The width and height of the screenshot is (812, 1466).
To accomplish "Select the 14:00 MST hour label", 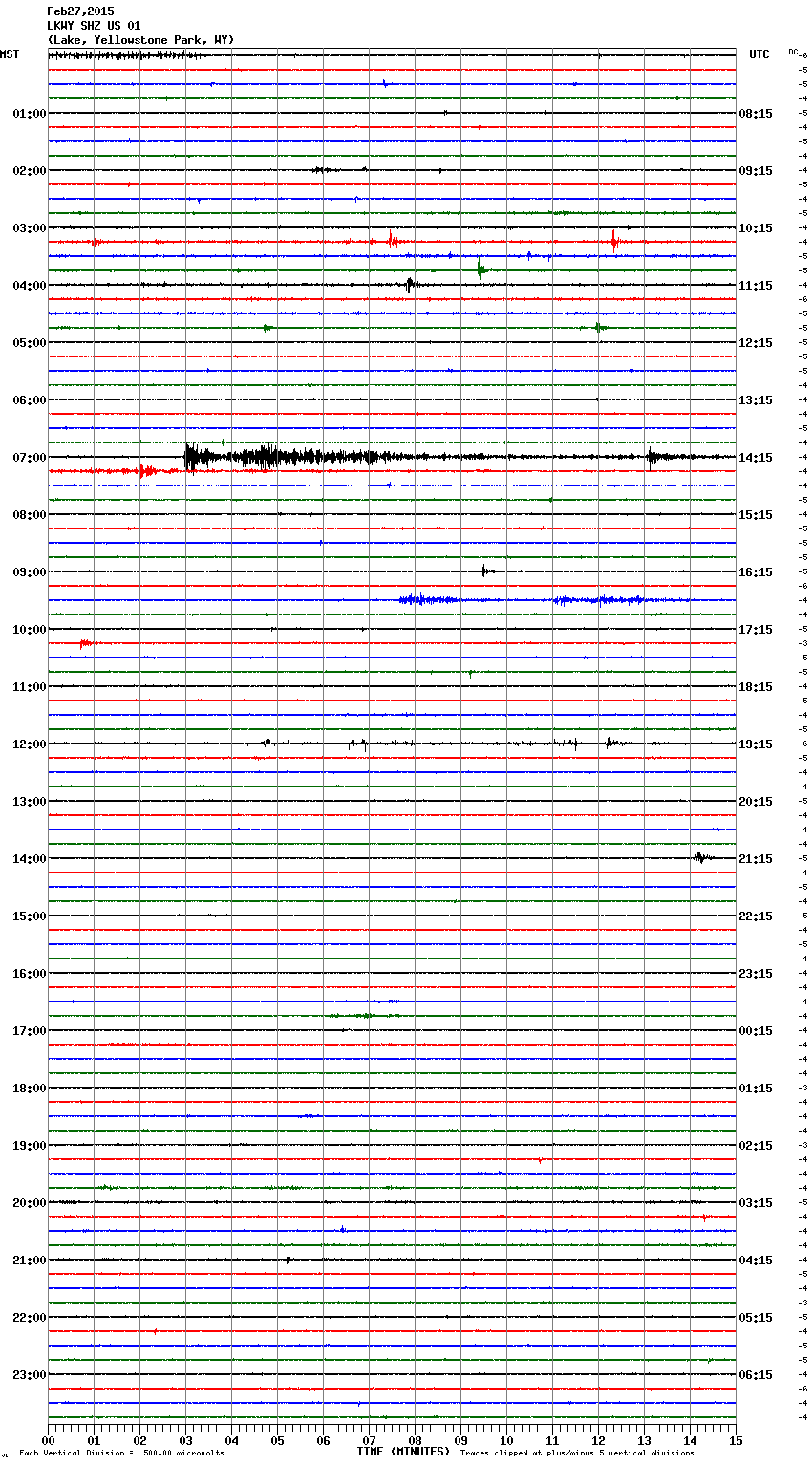I will coord(29,859).
